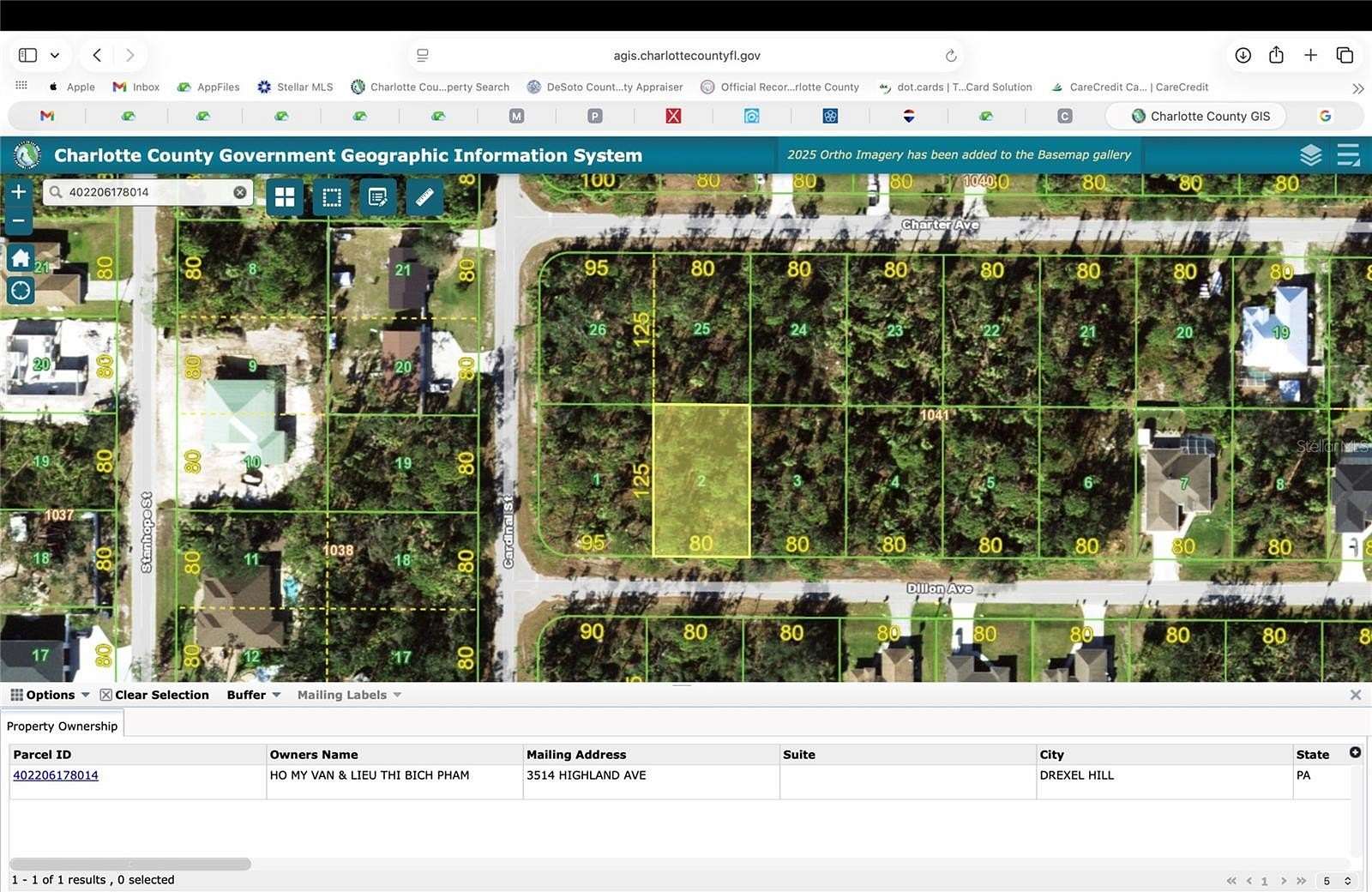Switch to Property Ownership tab
The image size is (1372, 892).
[x=63, y=726]
